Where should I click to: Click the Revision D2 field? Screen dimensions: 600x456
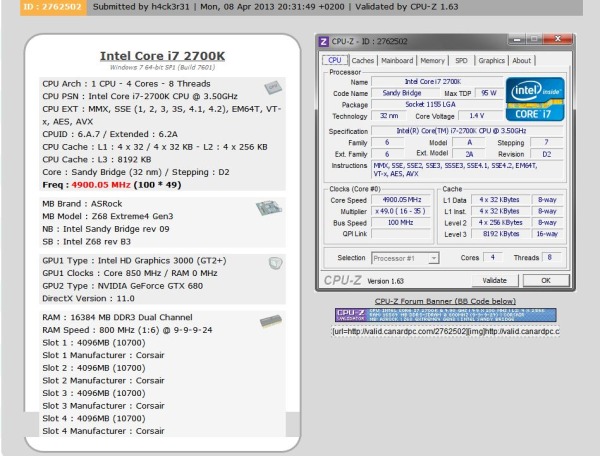click(546, 154)
